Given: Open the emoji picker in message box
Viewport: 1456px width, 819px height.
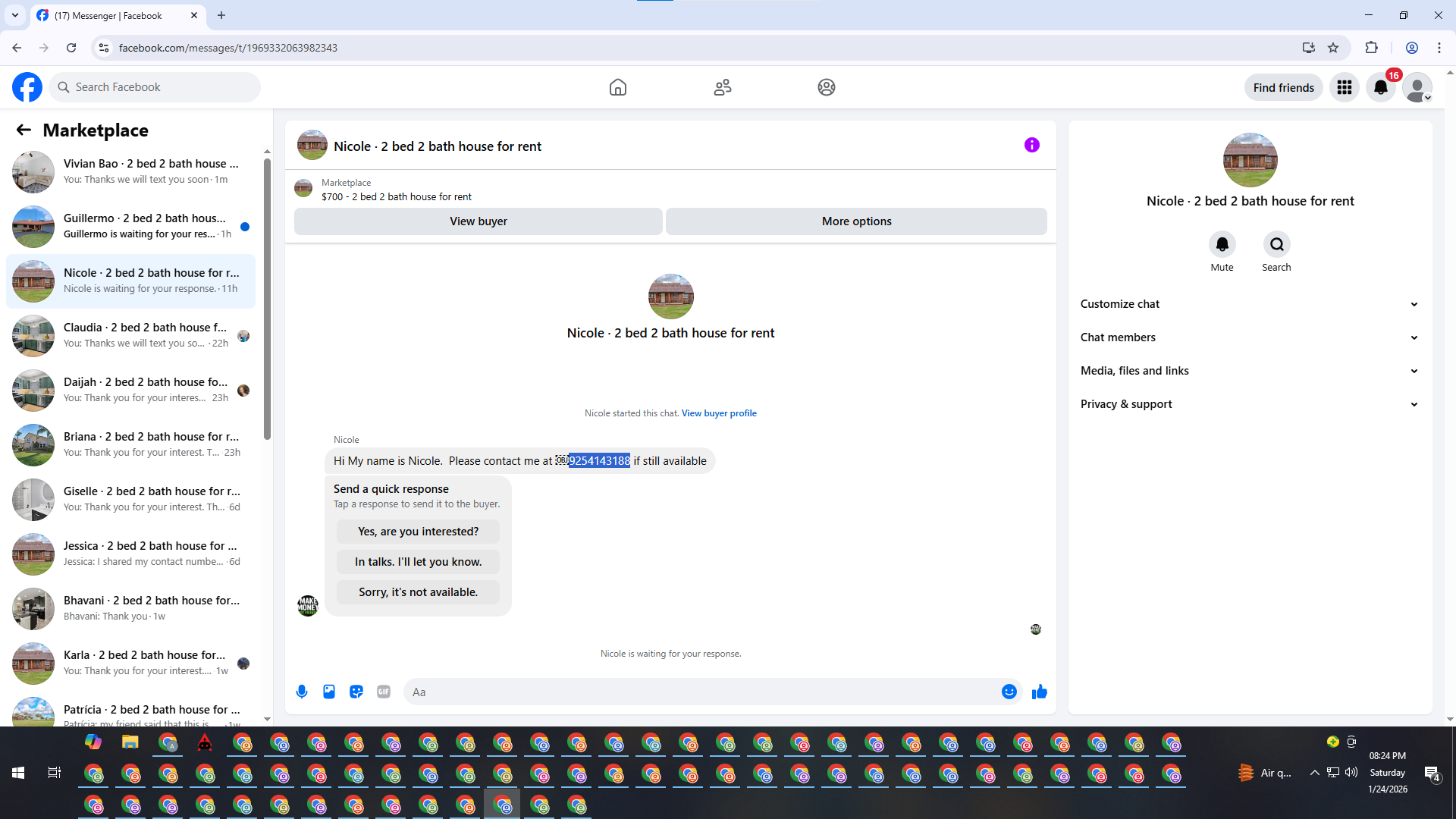Looking at the screenshot, I should (1009, 692).
